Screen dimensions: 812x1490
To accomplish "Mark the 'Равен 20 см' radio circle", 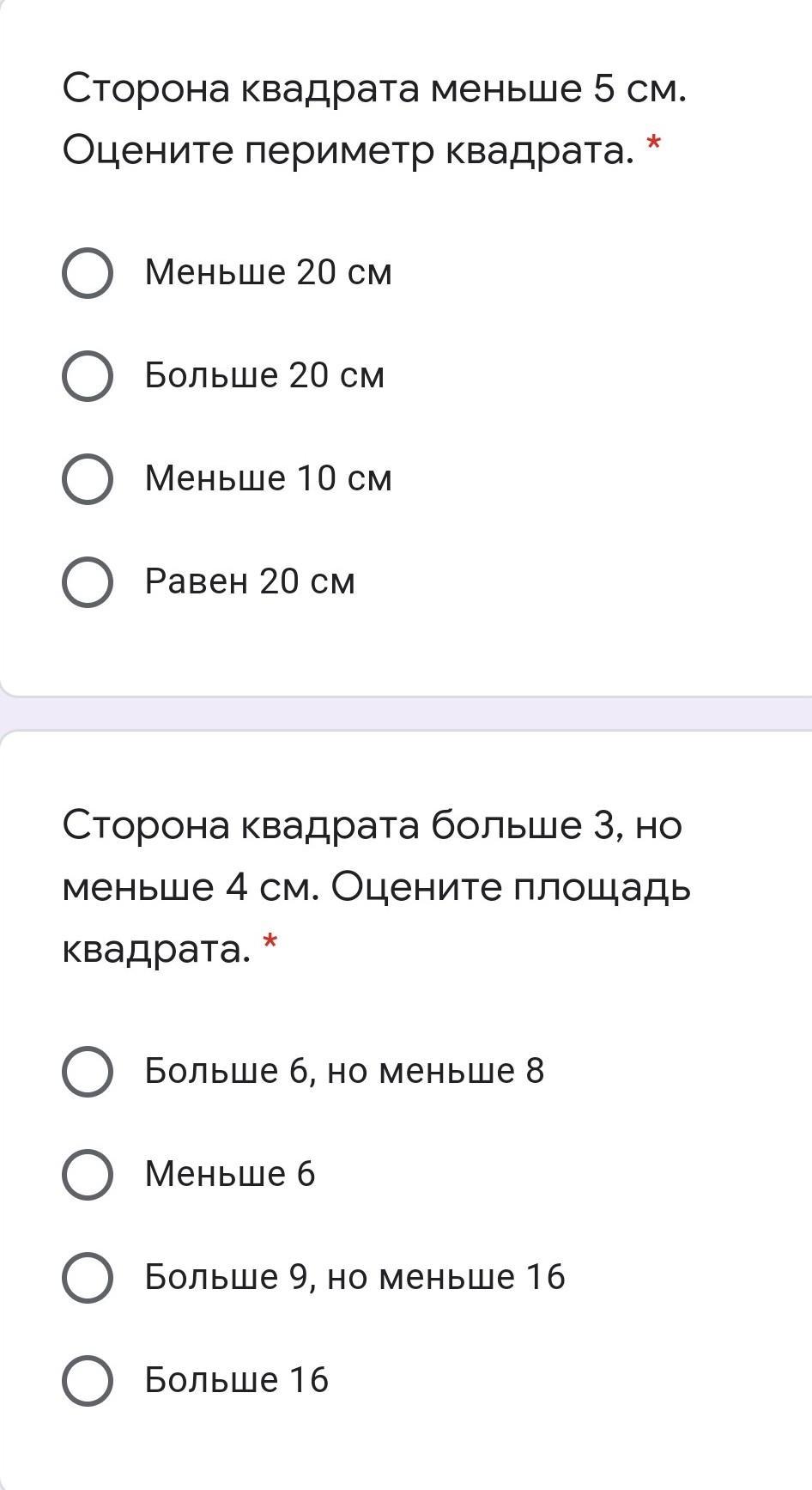I will tap(87, 582).
